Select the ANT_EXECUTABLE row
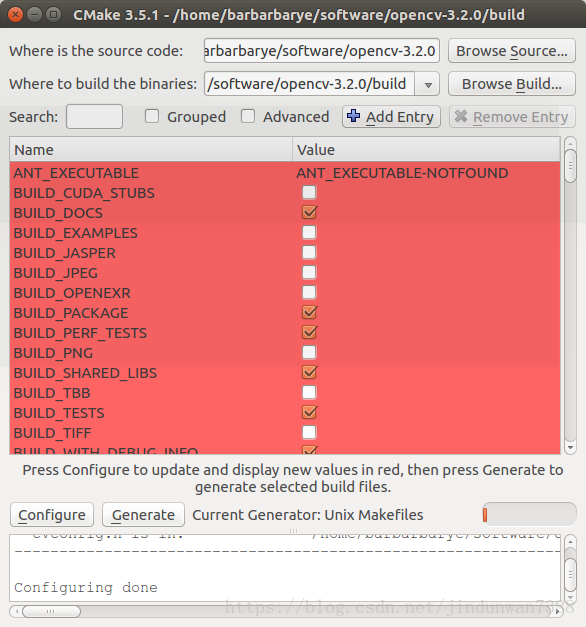 click(285, 173)
